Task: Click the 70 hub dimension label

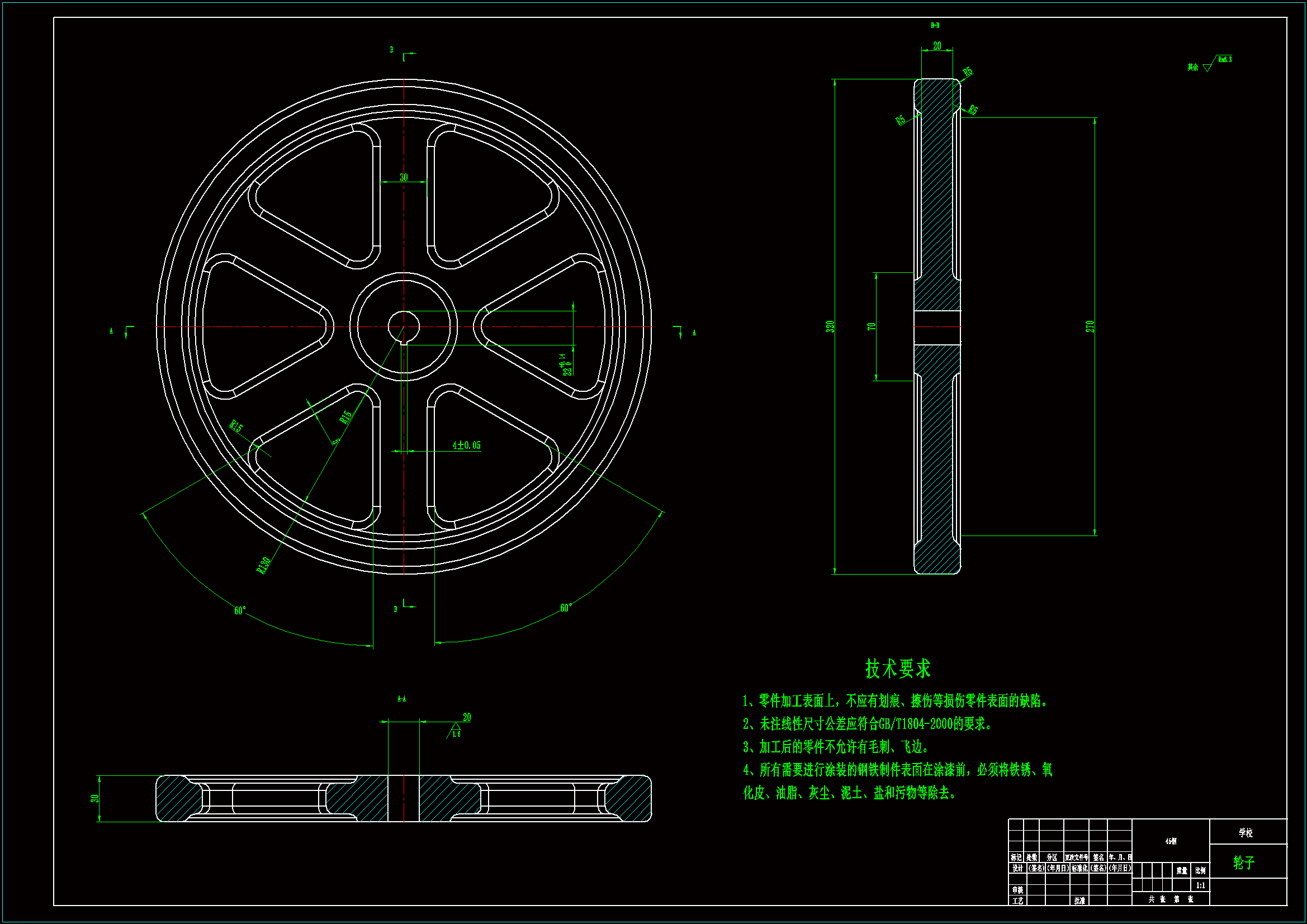Action: pos(871,326)
